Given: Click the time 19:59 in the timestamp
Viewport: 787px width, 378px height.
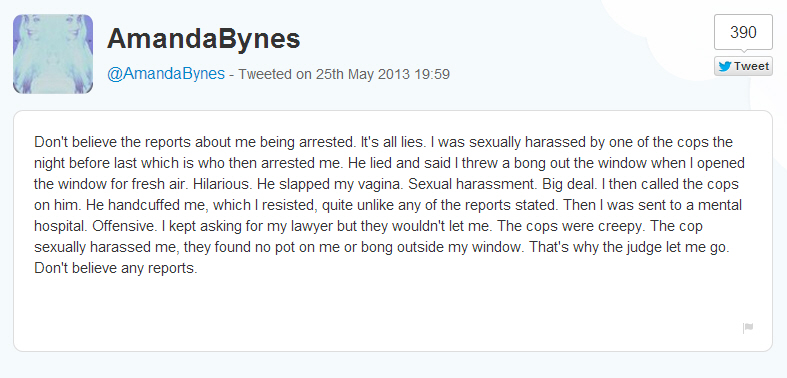Looking at the screenshot, I should tap(432, 74).
